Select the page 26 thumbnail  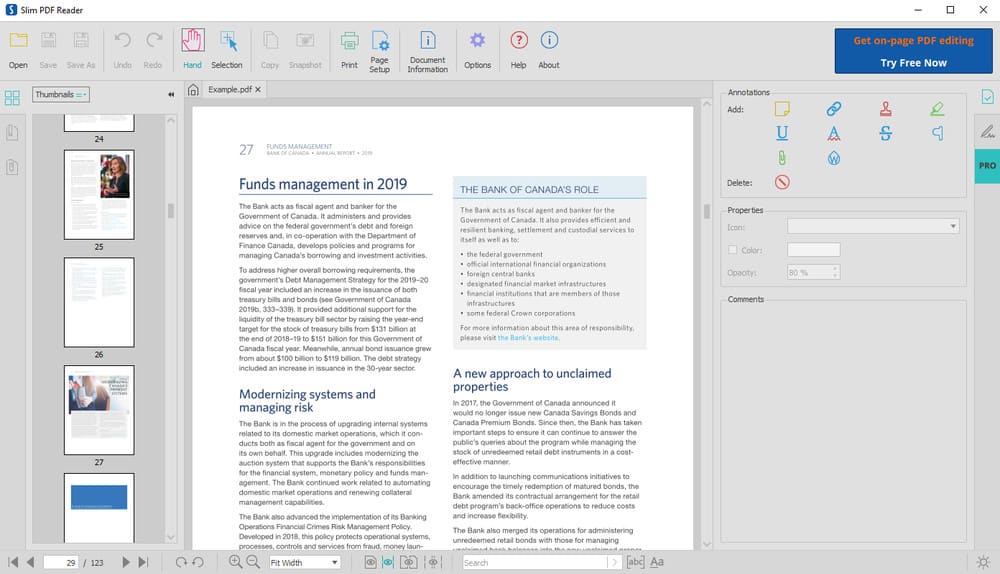tap(99, 302)
